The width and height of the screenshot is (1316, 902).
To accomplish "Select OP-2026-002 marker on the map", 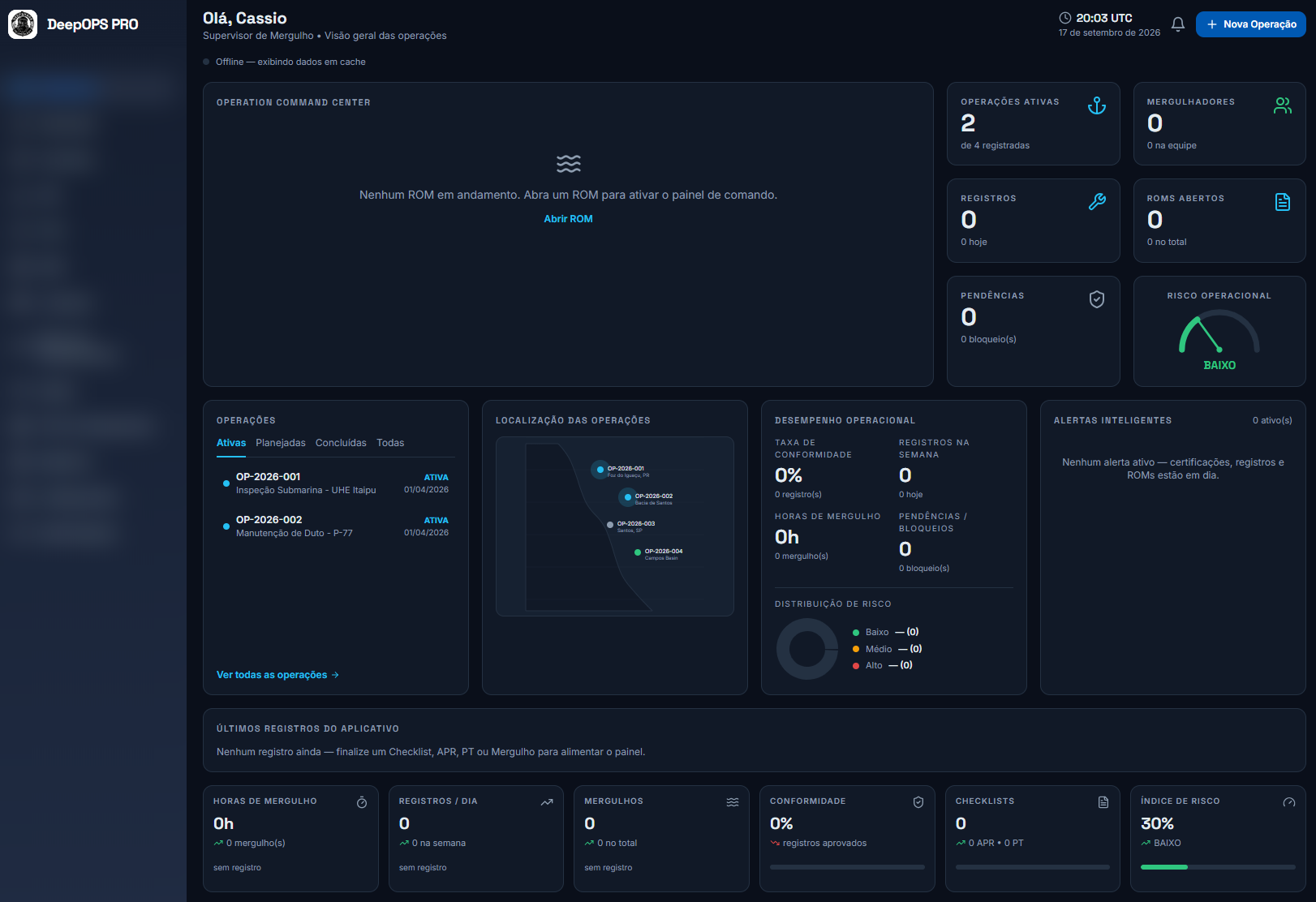I will (x=628, y=497).
